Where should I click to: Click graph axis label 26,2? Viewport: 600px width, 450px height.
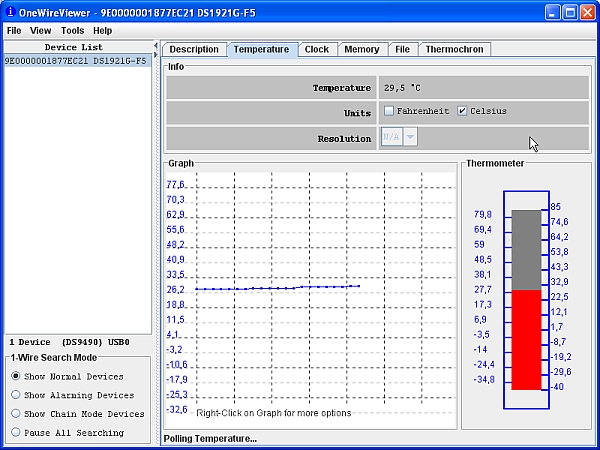tap(176, 290)
